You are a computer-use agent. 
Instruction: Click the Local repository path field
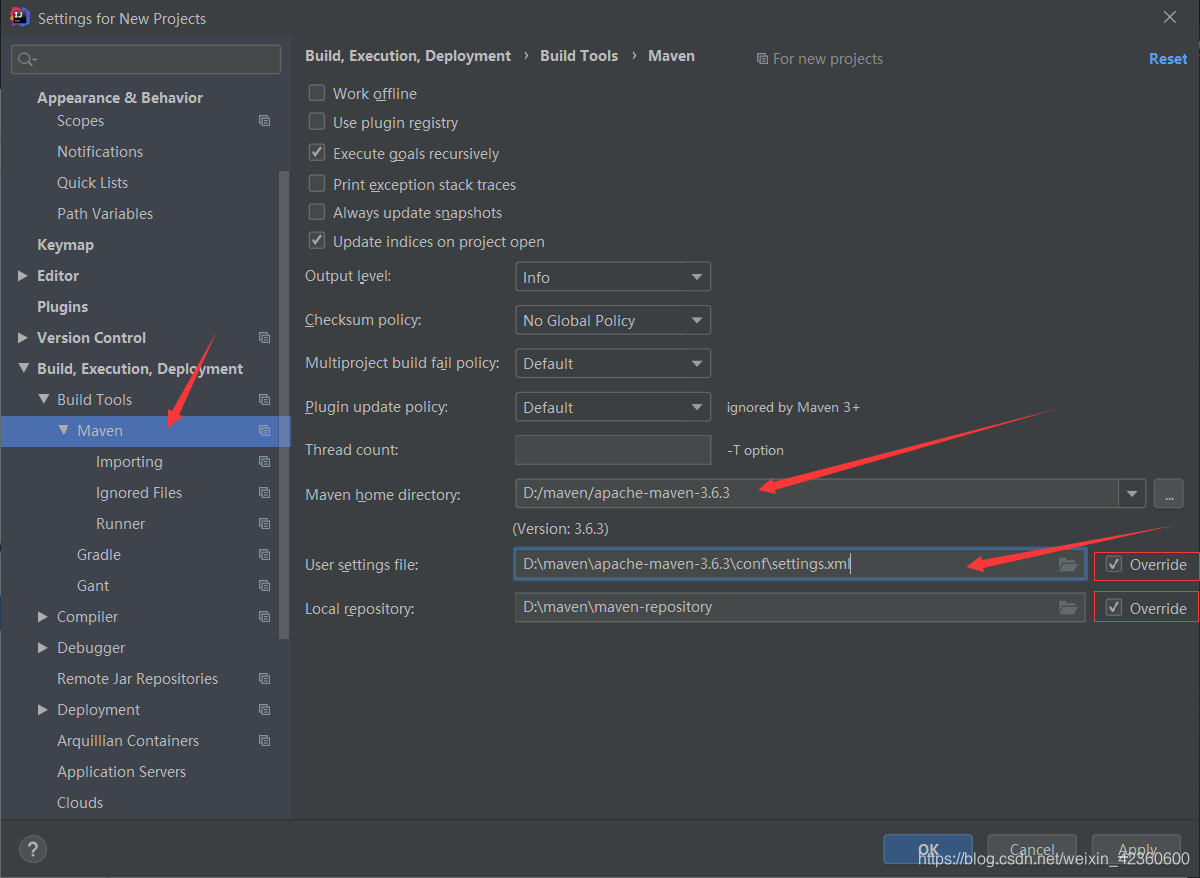tap(800, 607)
